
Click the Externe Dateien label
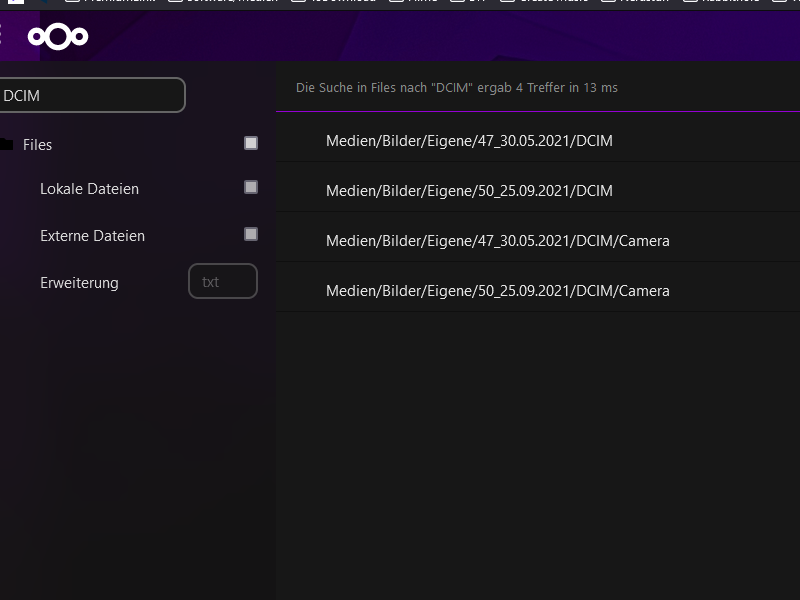[92, 236]
